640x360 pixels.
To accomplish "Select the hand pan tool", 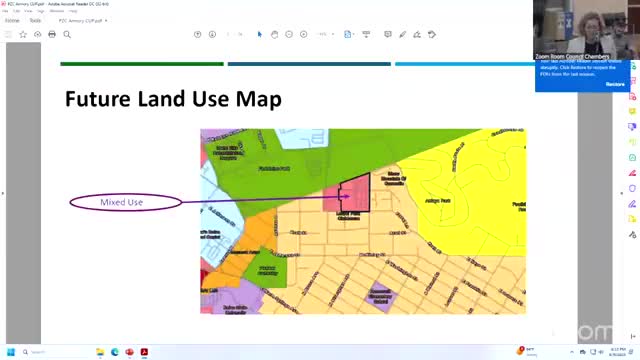I will tap(274, 34).
